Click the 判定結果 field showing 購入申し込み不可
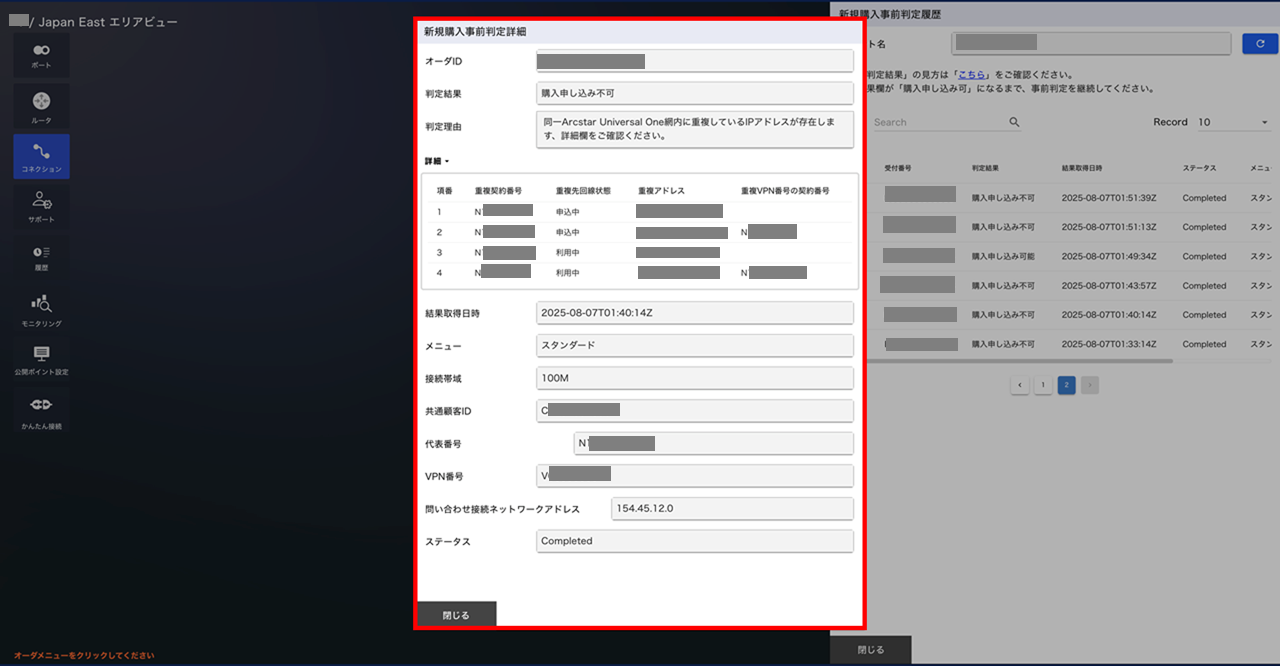The height and width of the screenshot is (666, 1280). pos(695,93)
